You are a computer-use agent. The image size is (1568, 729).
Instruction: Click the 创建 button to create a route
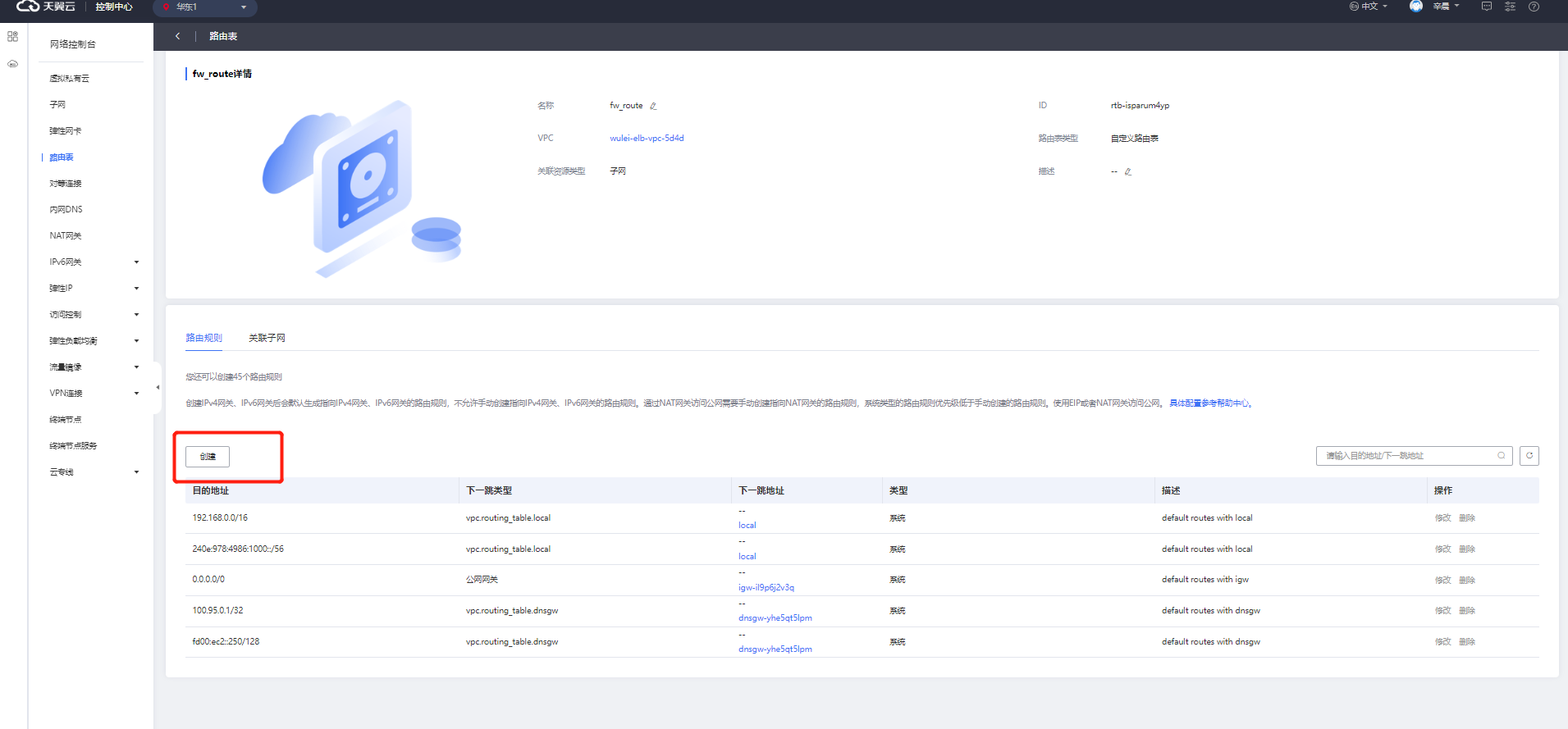pos(208,457)
